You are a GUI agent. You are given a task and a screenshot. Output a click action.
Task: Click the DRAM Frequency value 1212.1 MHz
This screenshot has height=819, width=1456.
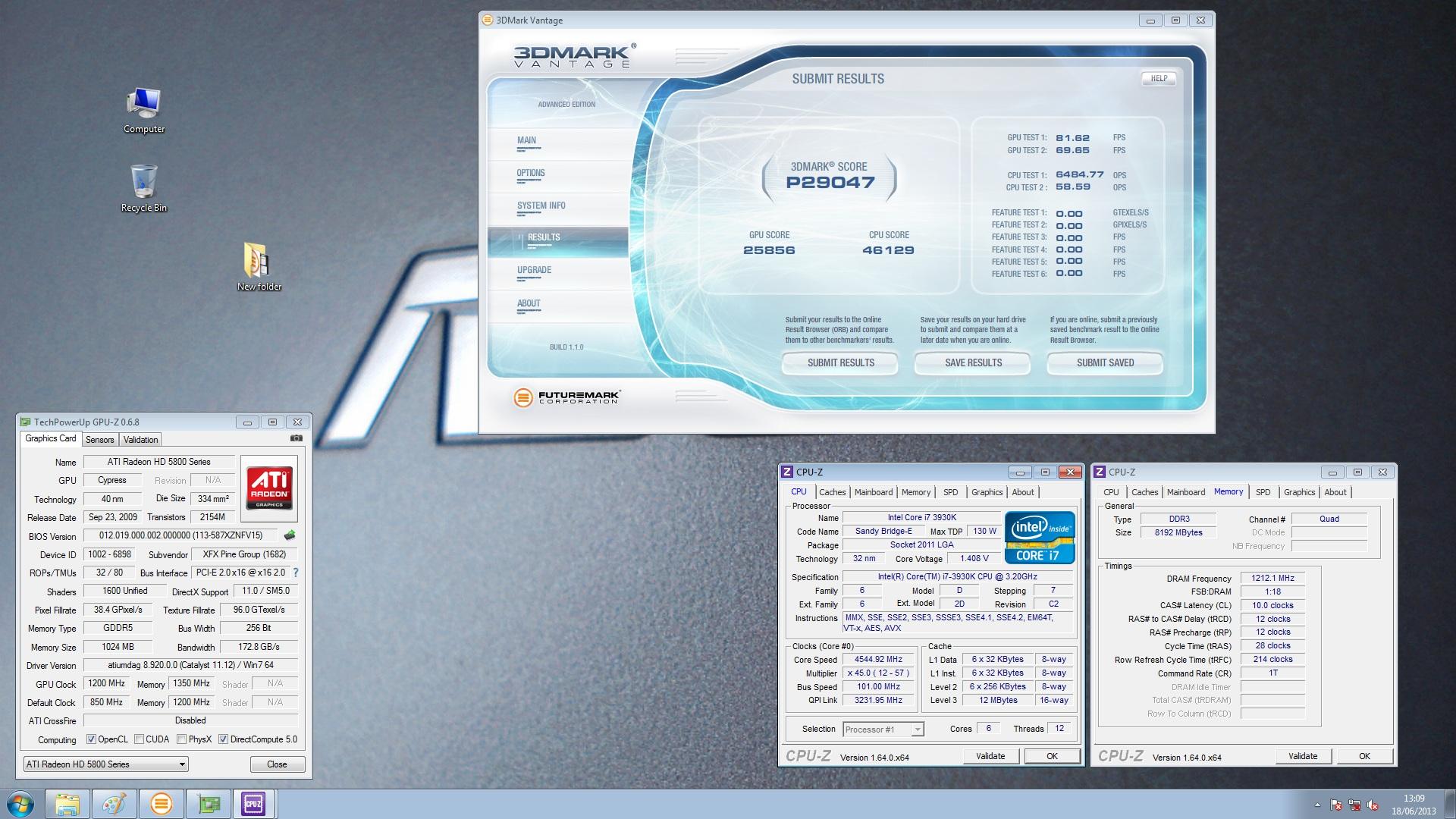[1272, 578]
